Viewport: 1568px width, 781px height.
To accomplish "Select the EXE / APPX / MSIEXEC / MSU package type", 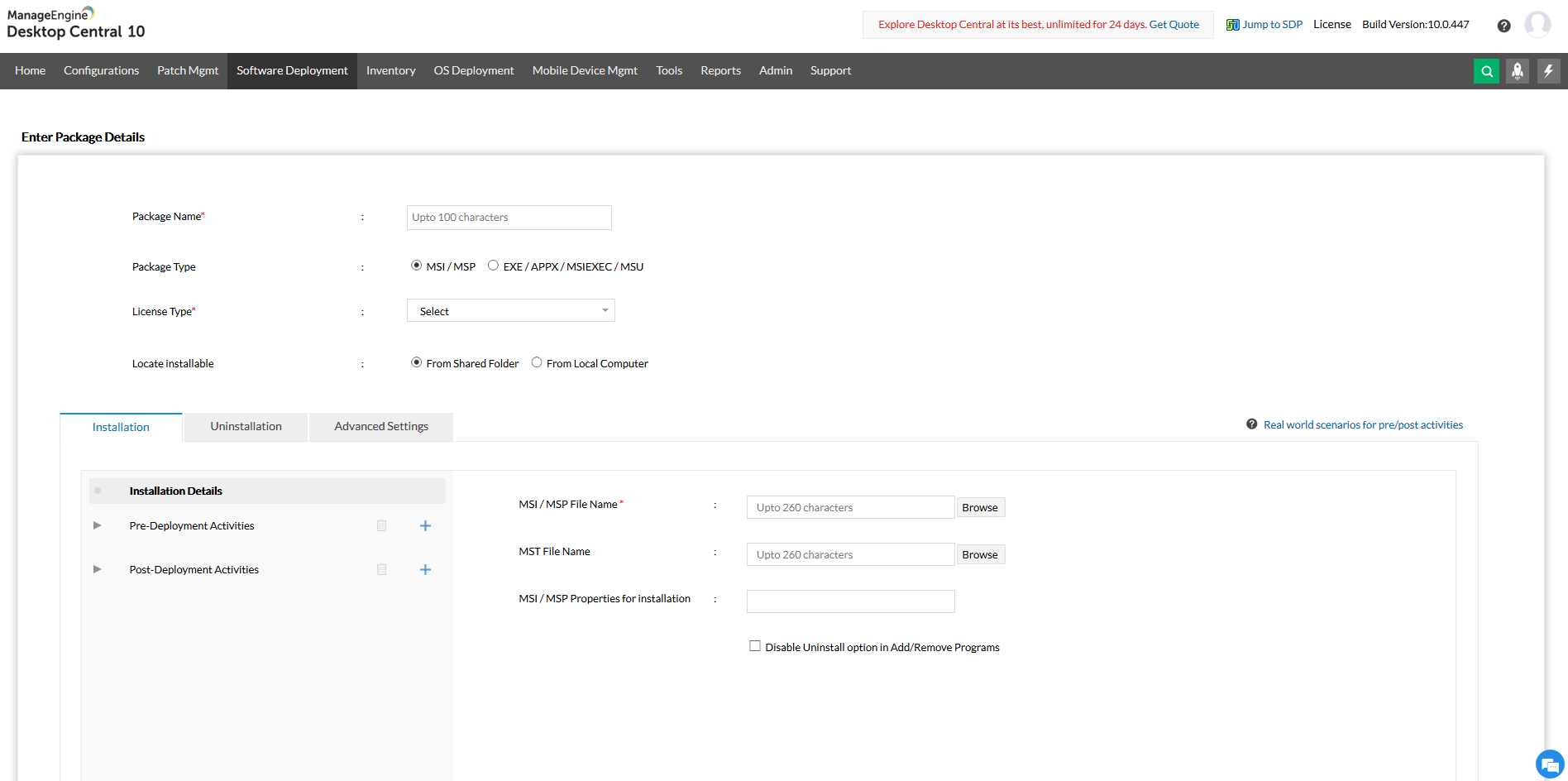I will 493,266.
